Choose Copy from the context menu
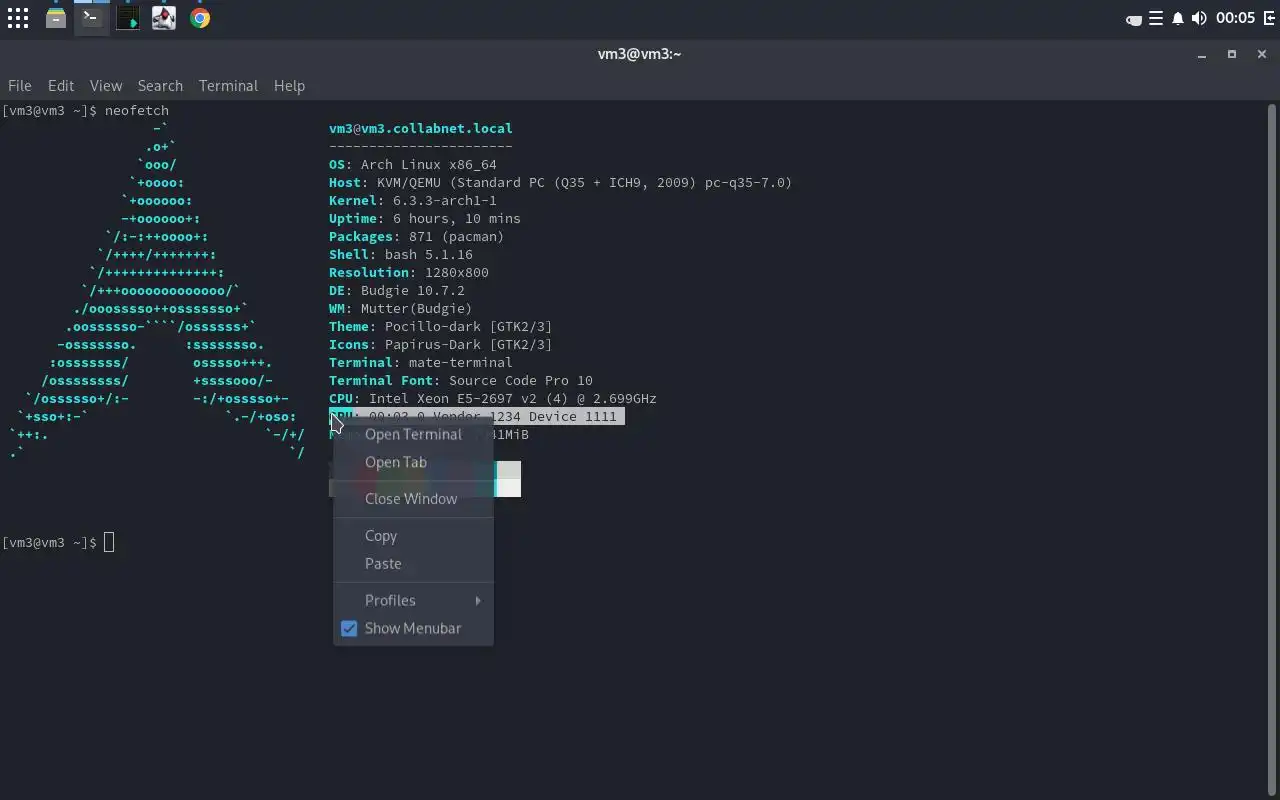Image resolution: width=1280 pixels, height=800 pixels. 413,535
